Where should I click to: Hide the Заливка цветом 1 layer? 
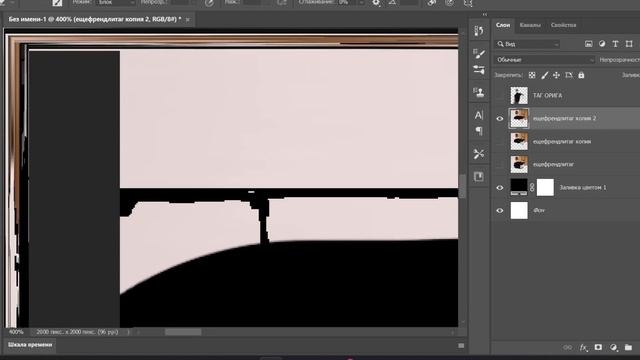point(500,188)
